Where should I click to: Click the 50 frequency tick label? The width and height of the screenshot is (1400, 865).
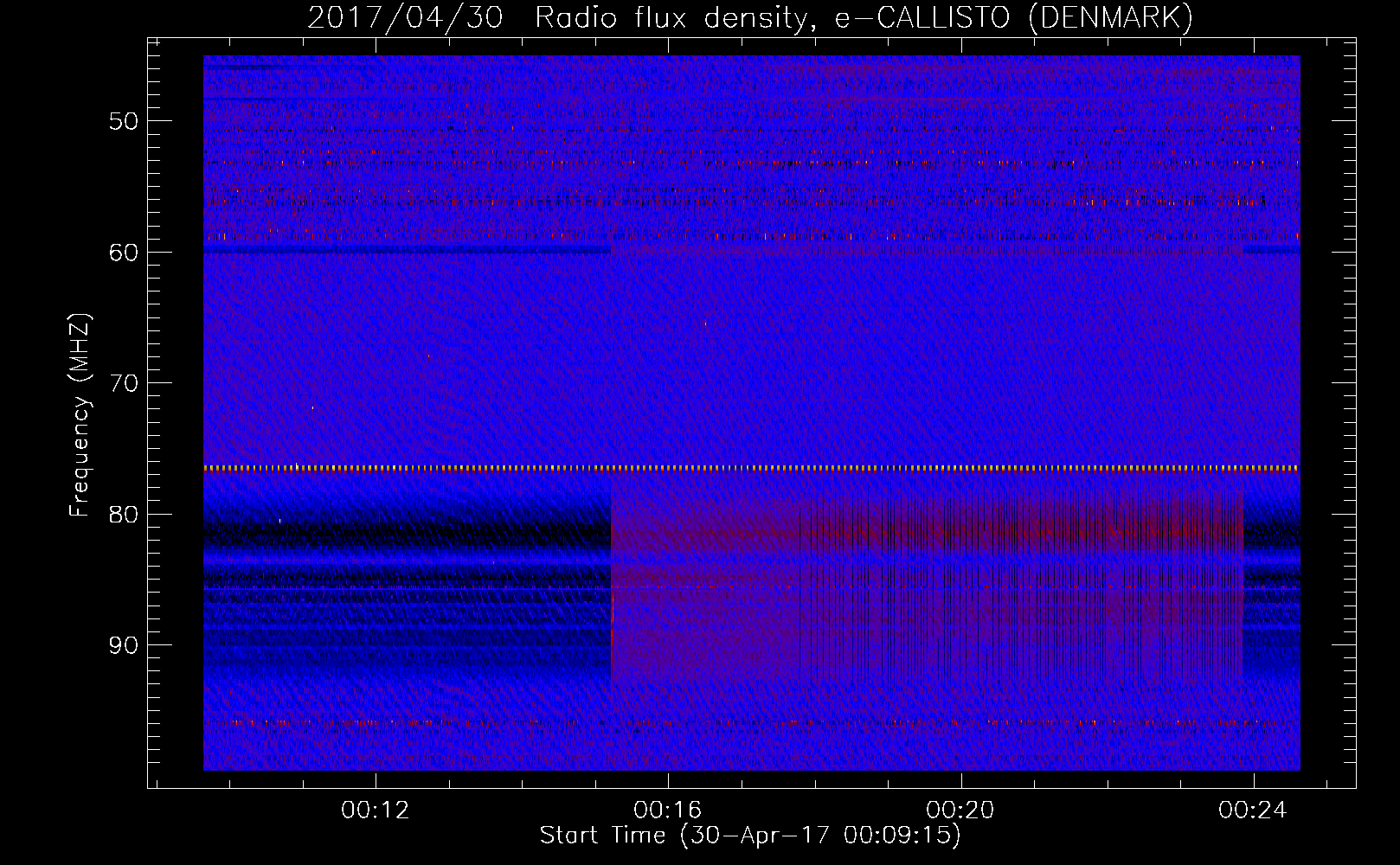[x=124, y=121]
